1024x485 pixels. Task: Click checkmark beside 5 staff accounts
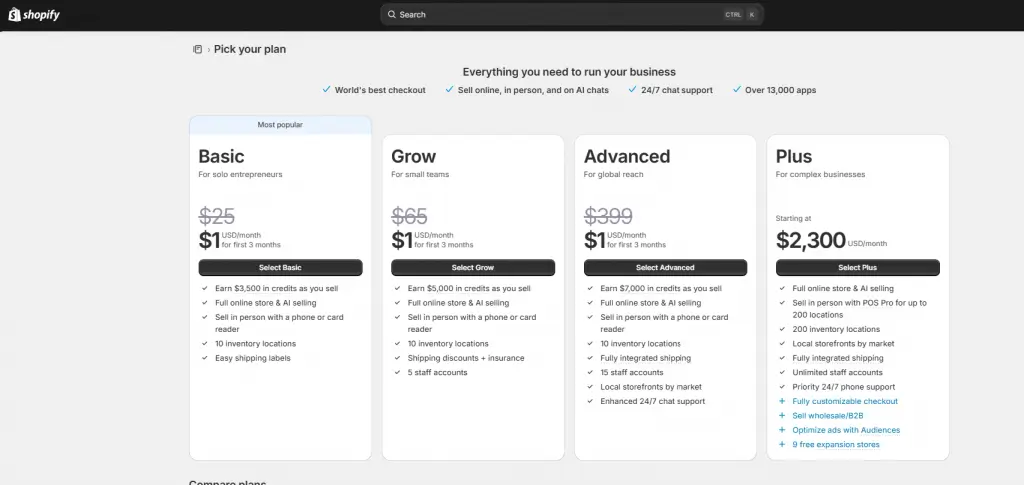(397, 373)
